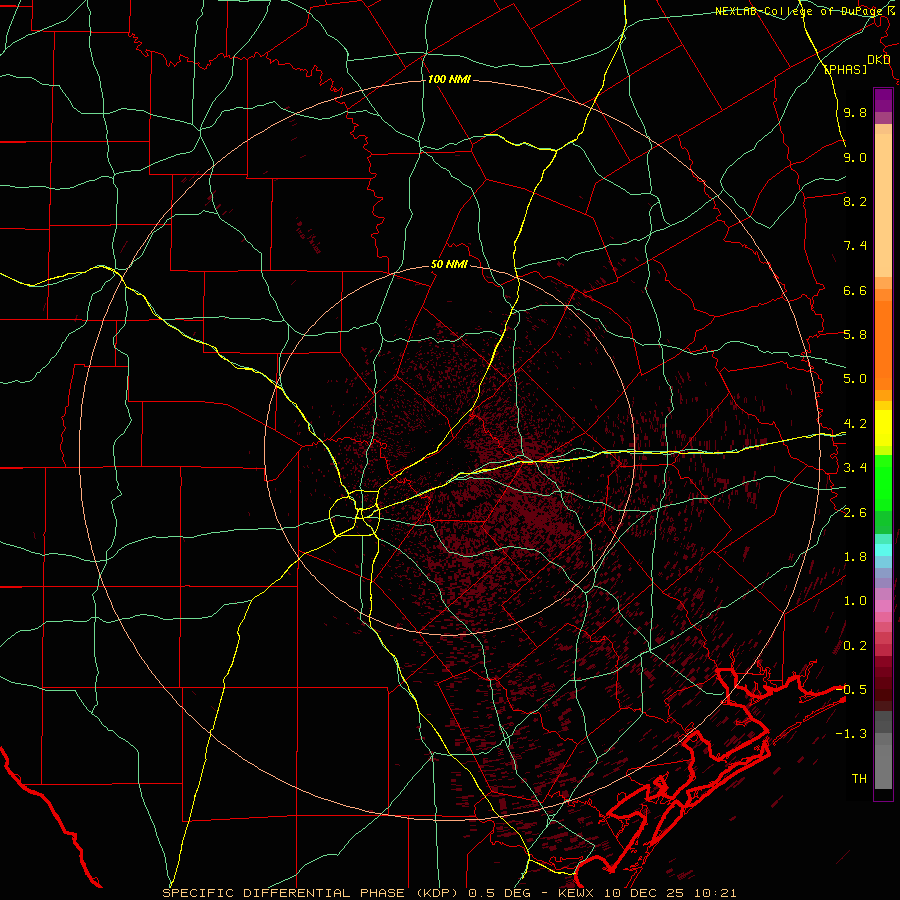Click the 8.2 value on the color scale
The width and height of the screenshot is (900, 900).
tap(855, 201)
